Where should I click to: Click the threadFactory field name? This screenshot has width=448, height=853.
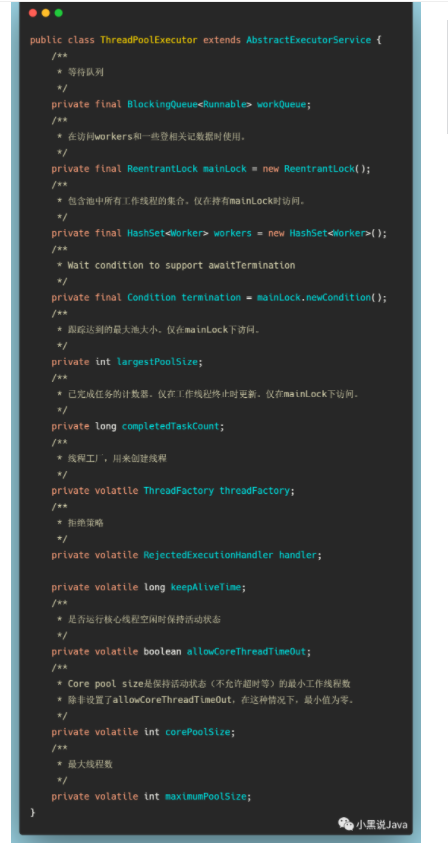254,491
